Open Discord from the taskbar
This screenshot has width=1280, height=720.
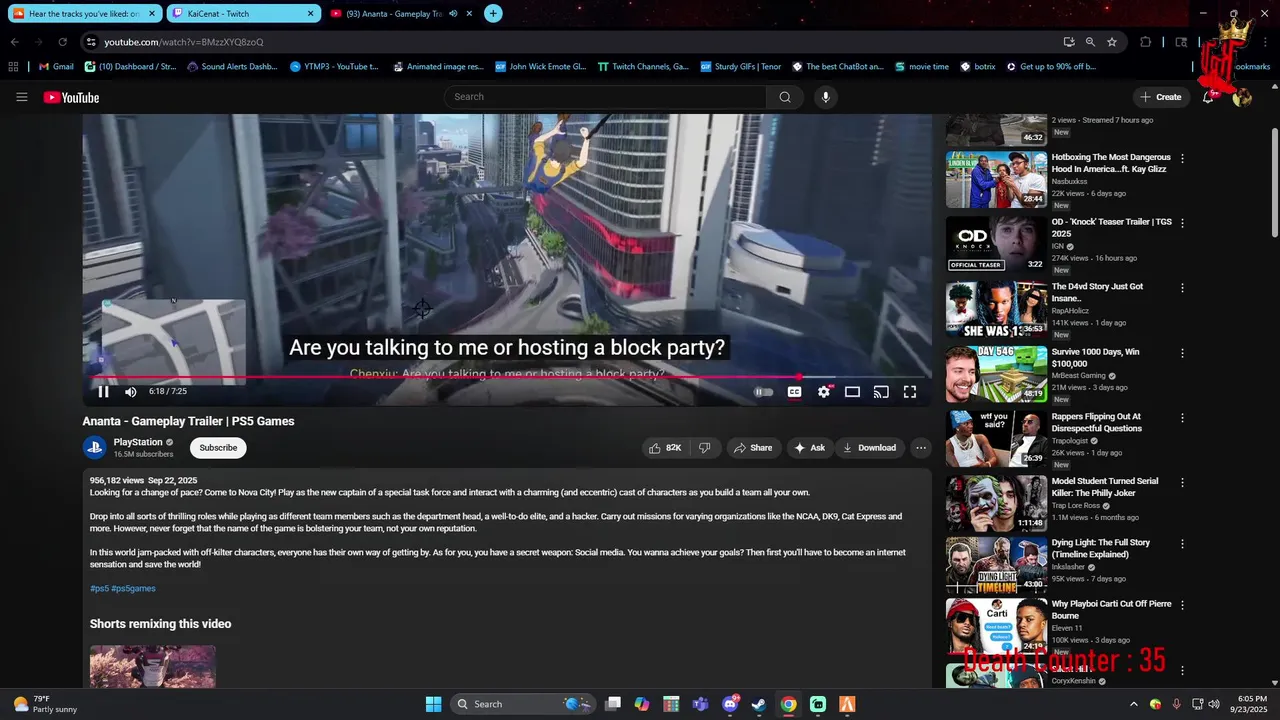pos(730,704)
